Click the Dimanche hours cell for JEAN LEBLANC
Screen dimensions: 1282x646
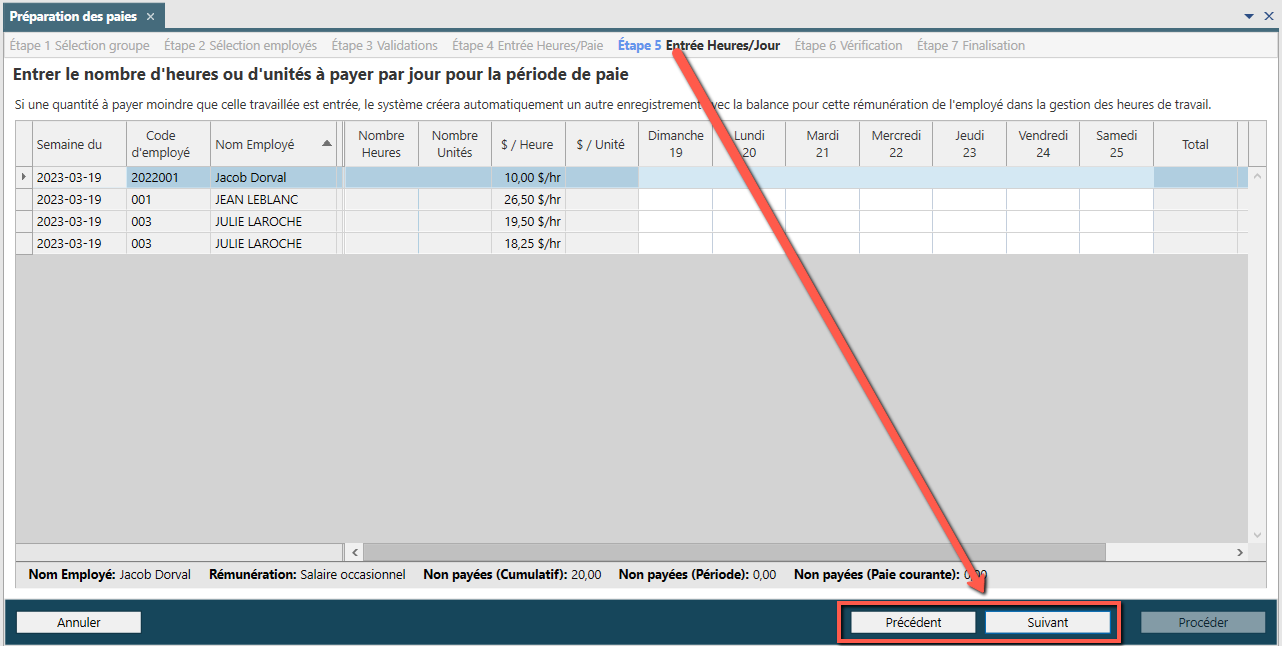[x=676, y=199]
